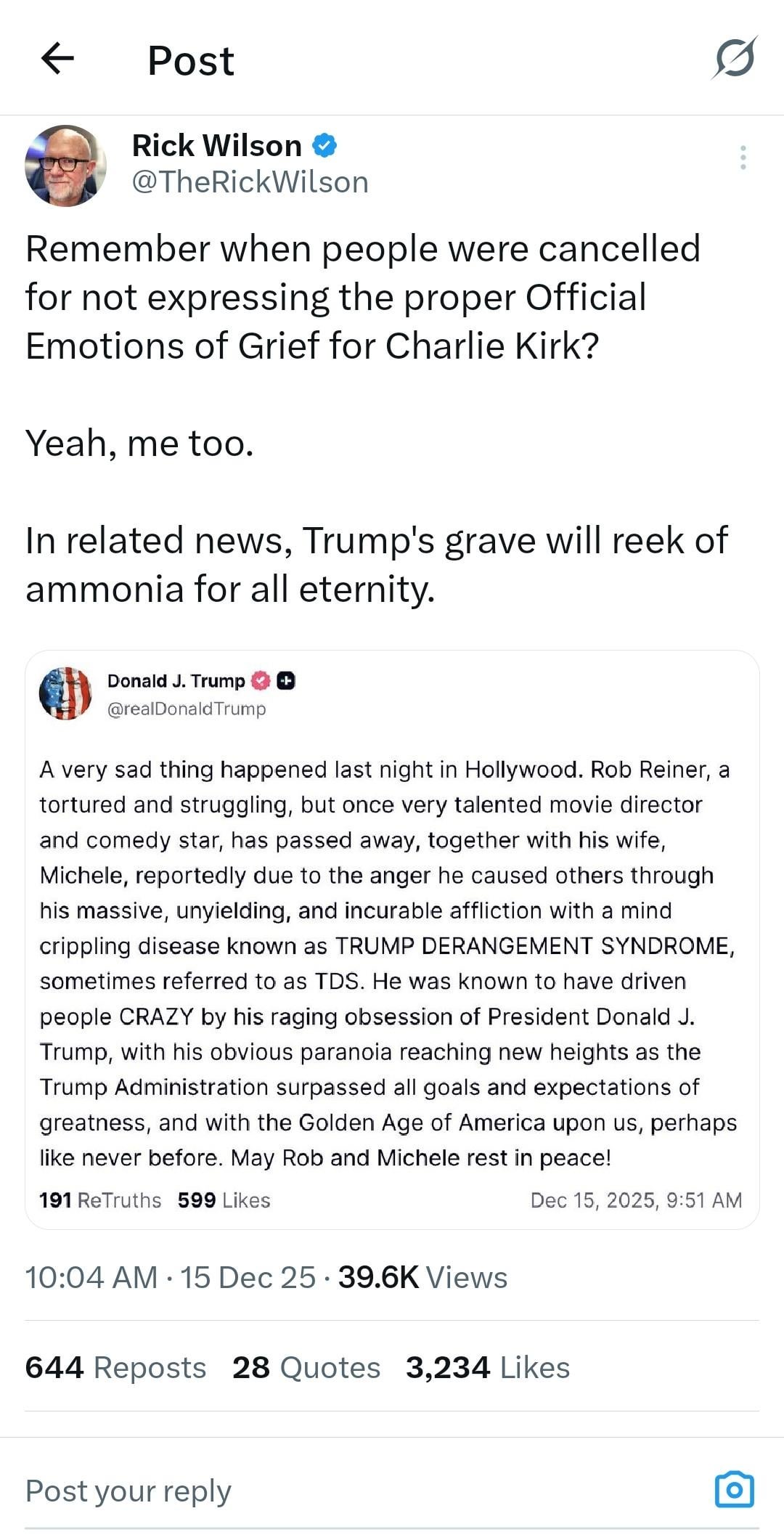The width and height of the screenshot is (784, 1540).
Task: View the 3,234 Likes list
Action: click(x=488, y=1367)
